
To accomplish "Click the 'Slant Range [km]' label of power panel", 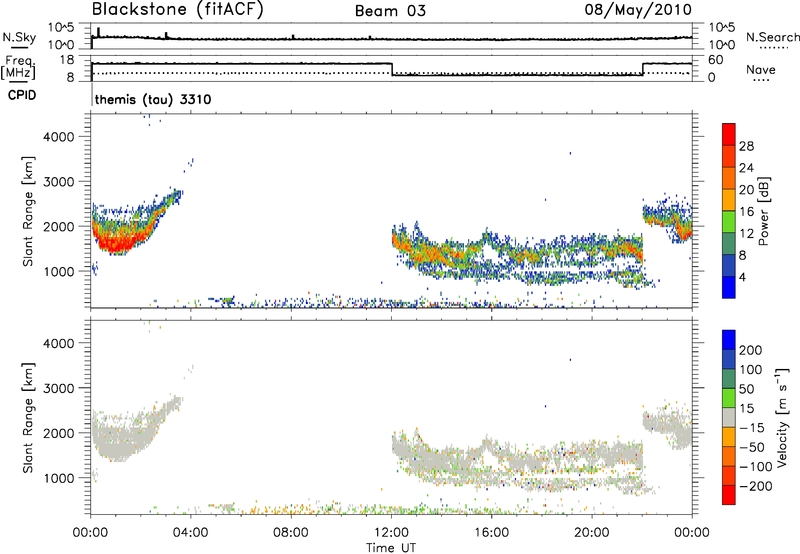I will [x=28, y=211].
